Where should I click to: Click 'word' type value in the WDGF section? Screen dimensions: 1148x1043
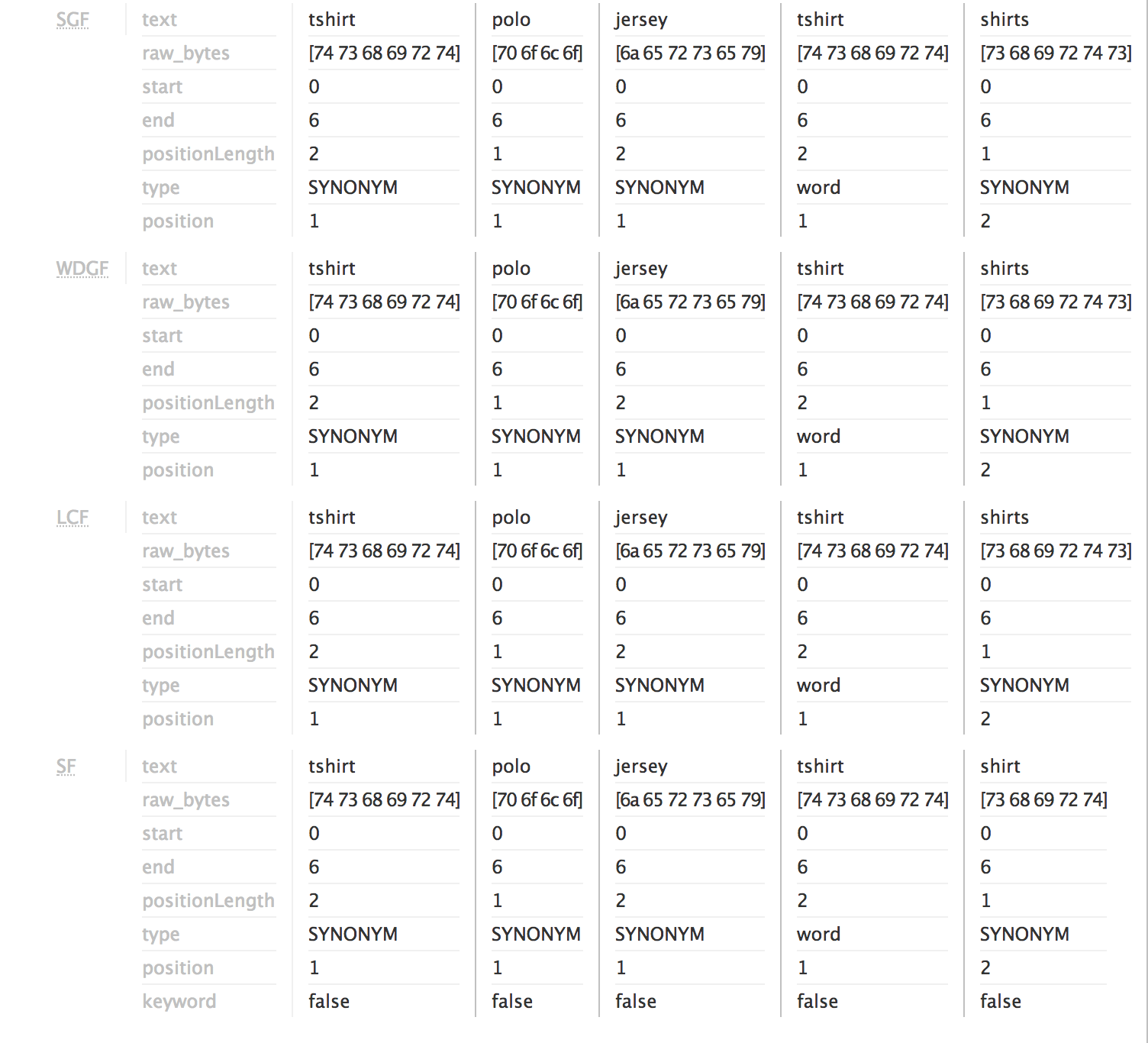coord(818,436)
